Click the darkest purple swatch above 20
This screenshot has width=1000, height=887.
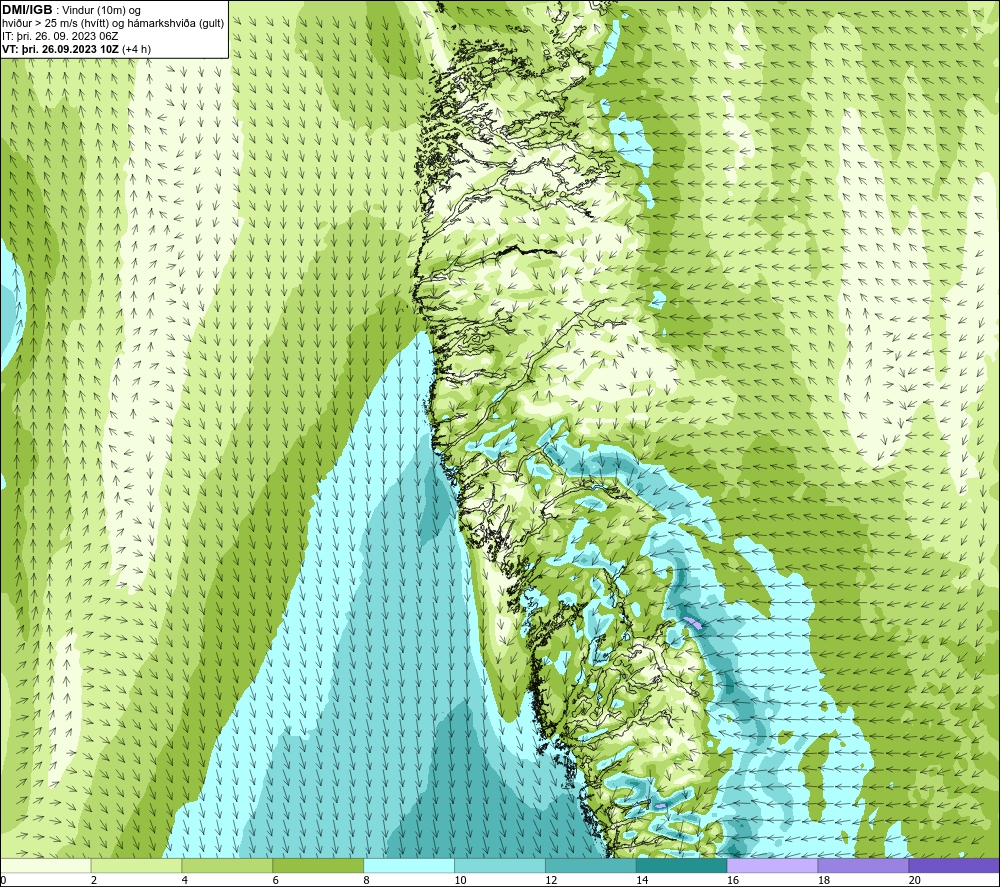(x=954, y=865)
